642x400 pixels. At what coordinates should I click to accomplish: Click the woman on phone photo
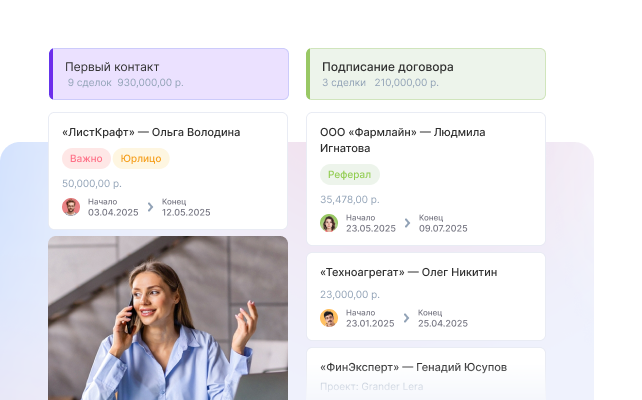tap(168, 318)
